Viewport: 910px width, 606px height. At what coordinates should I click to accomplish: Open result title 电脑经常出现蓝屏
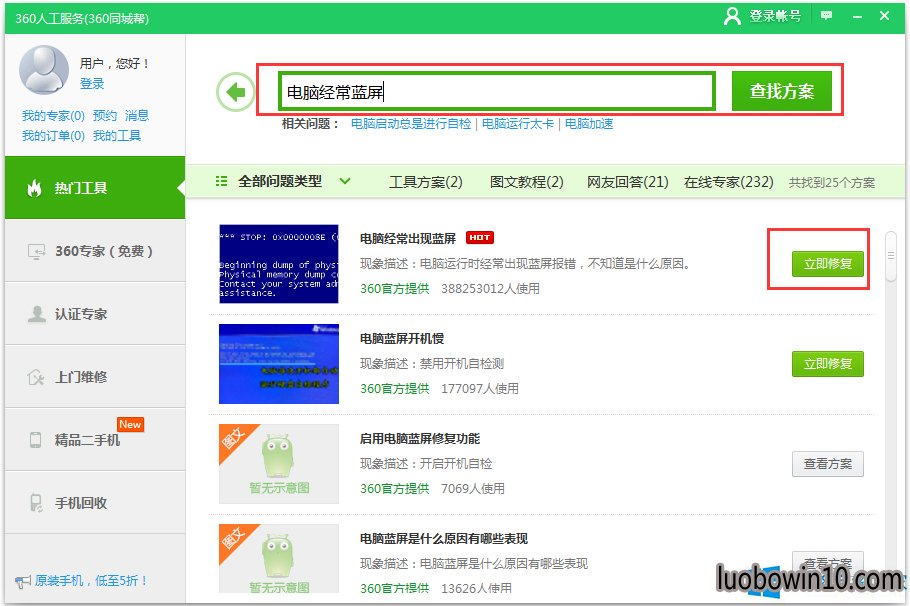[407, 238]
